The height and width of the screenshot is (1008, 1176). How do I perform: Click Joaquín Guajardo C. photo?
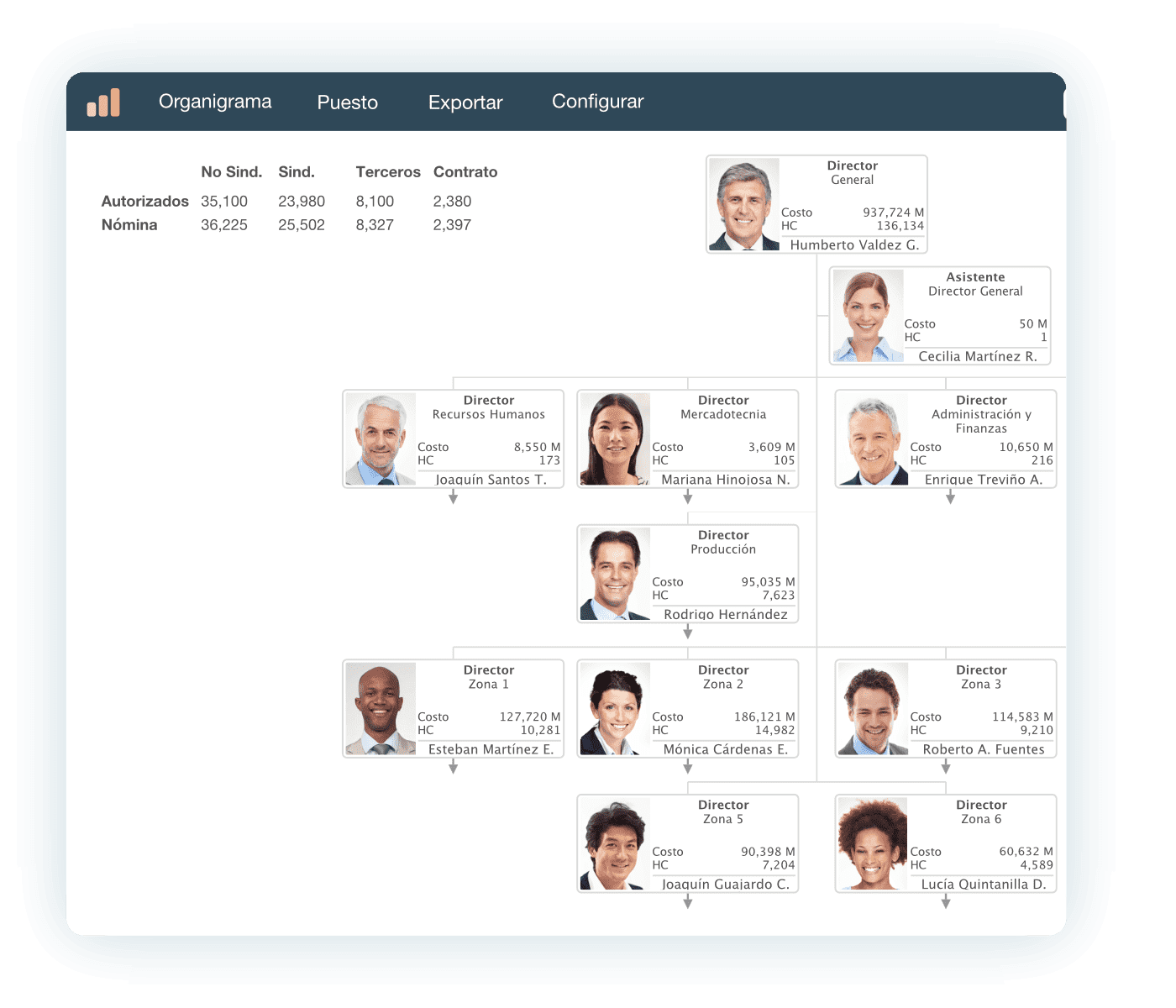pyautogui.click(x=615, y=843)
